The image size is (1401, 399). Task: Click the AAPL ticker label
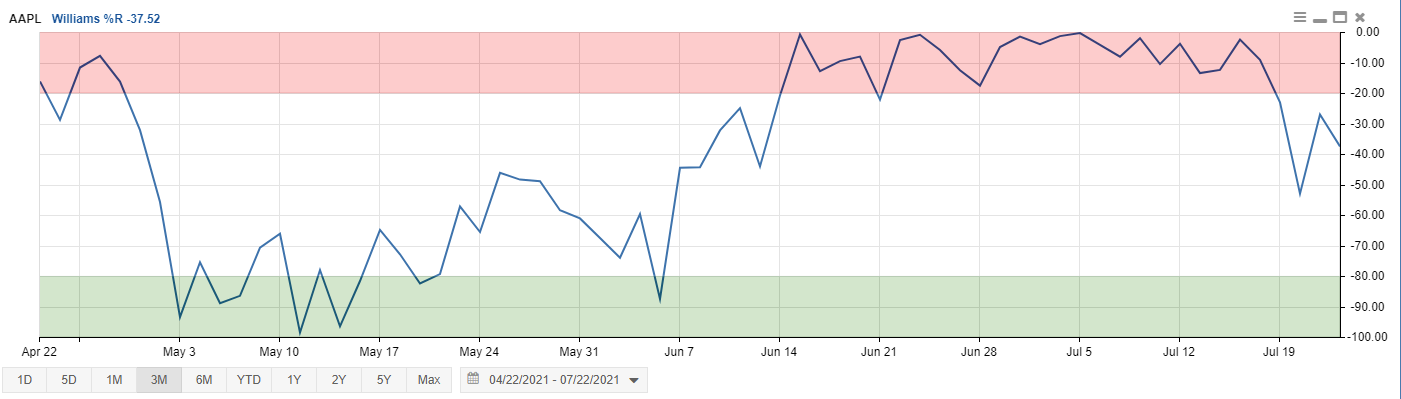[26, 17]
